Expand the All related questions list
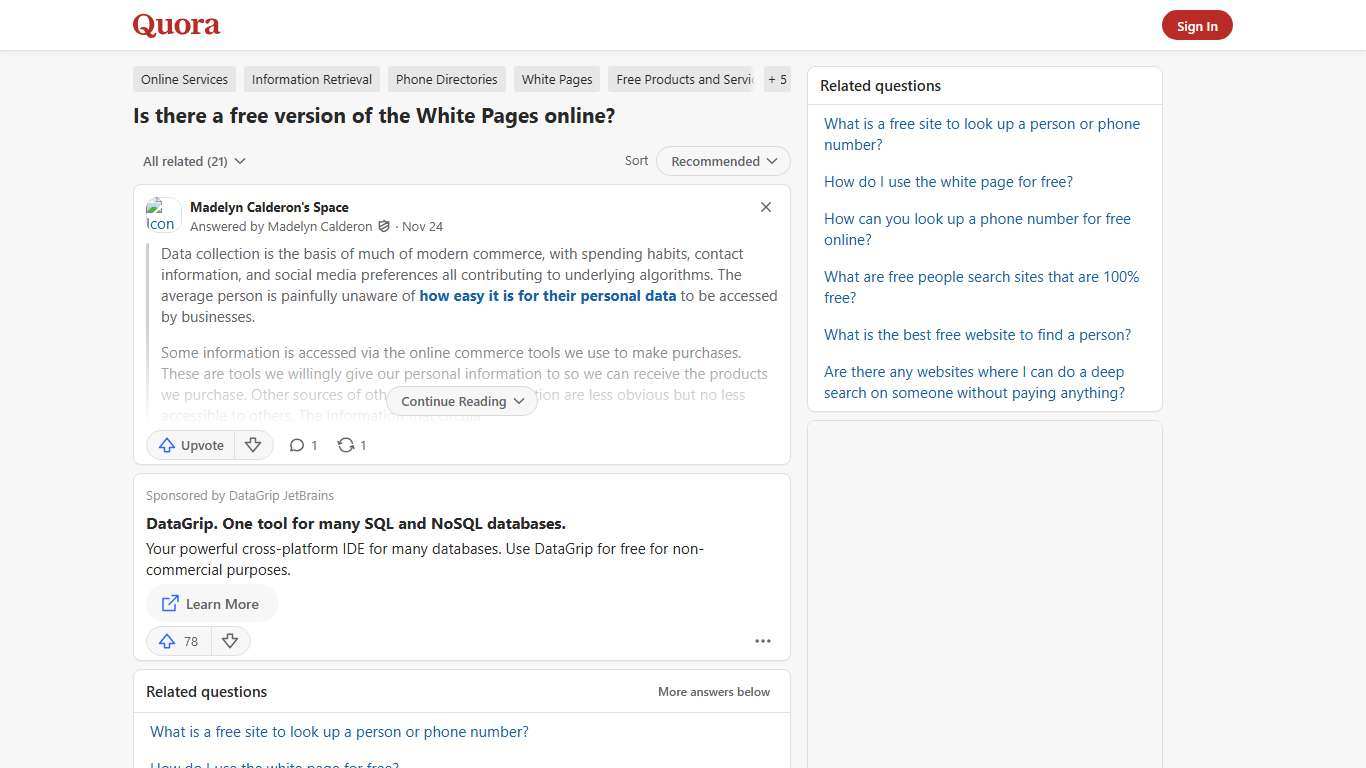1366x768 pixels. tap(194, 161)
